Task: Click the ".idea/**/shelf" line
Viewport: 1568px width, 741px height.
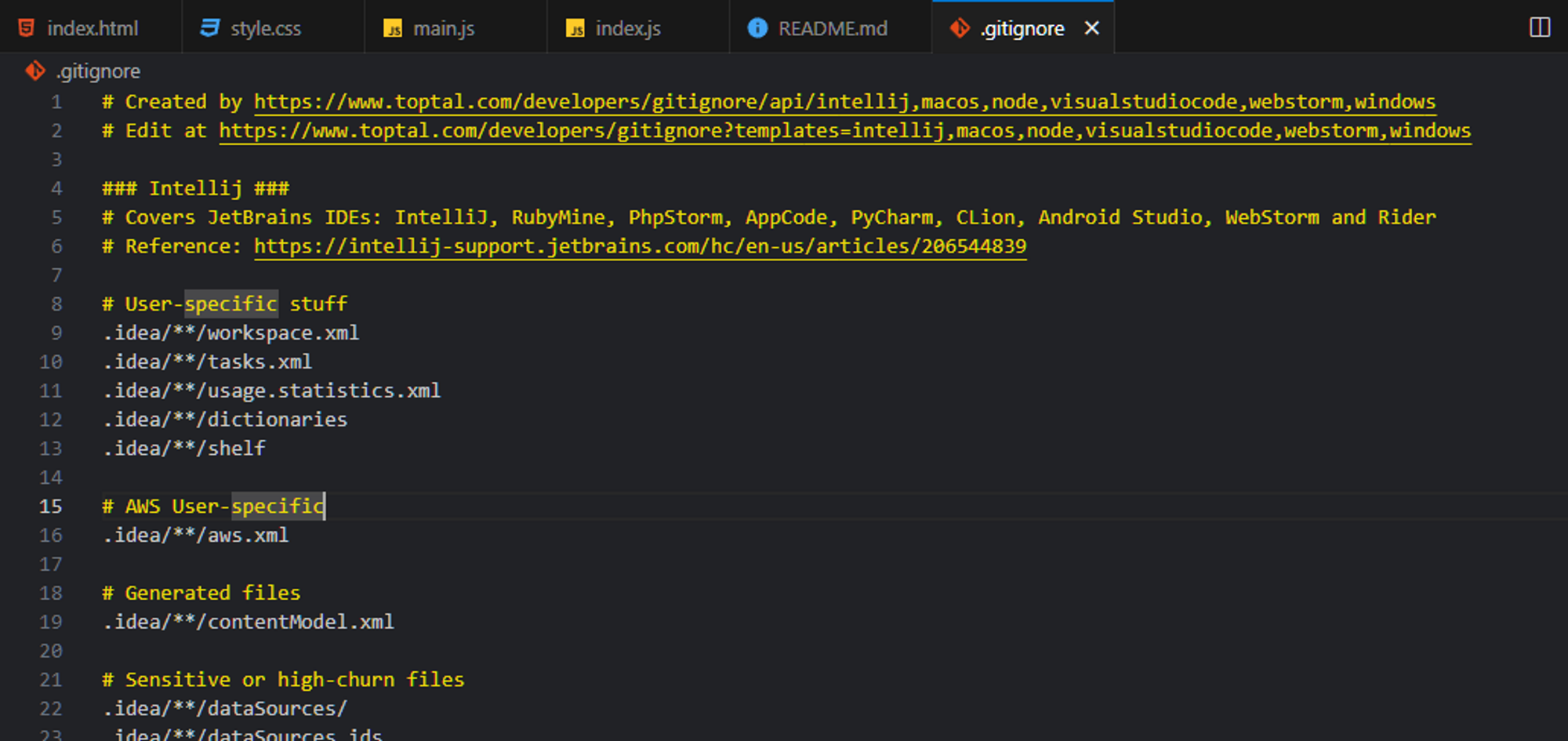Action: click(x=183, y=449)
